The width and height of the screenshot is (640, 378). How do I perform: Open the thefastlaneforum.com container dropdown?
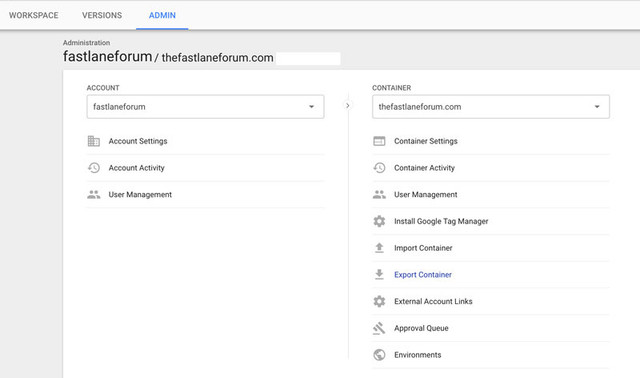491,107
